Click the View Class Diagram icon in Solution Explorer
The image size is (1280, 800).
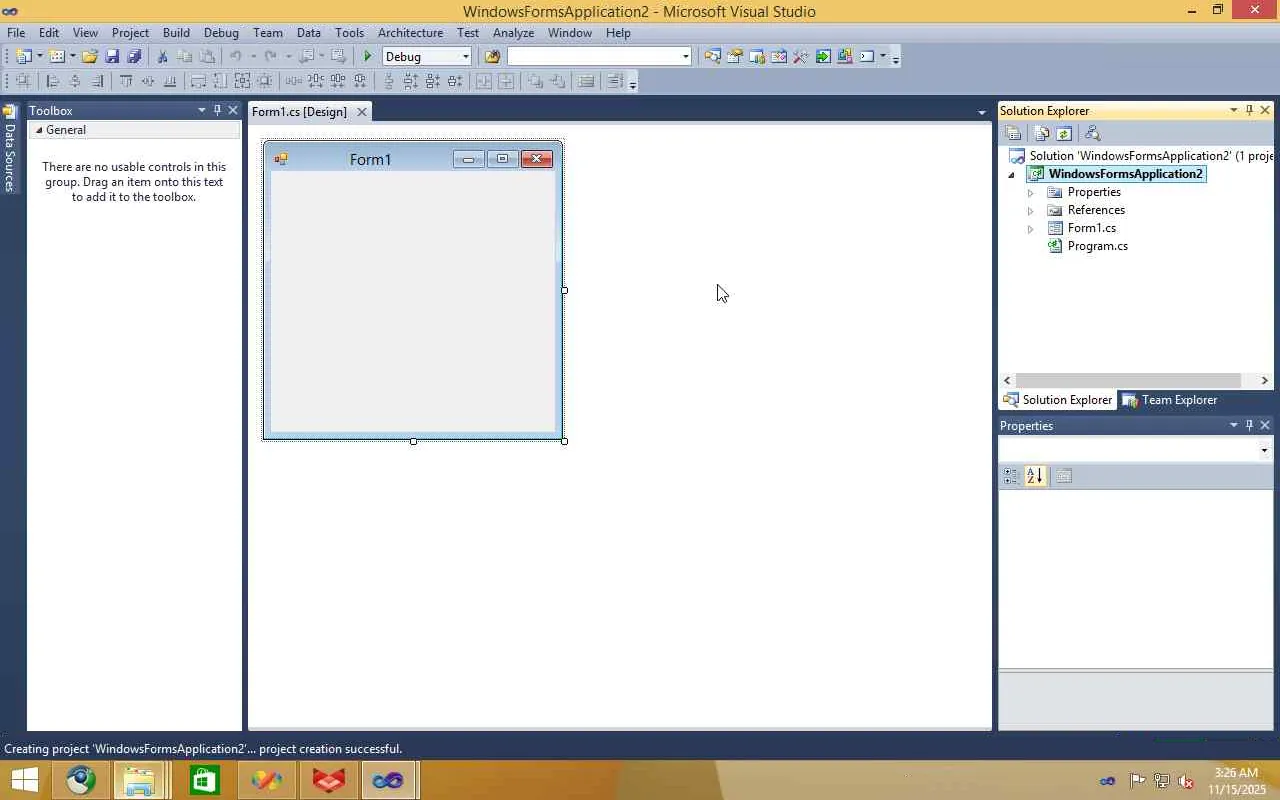[x=1092, y=133]
